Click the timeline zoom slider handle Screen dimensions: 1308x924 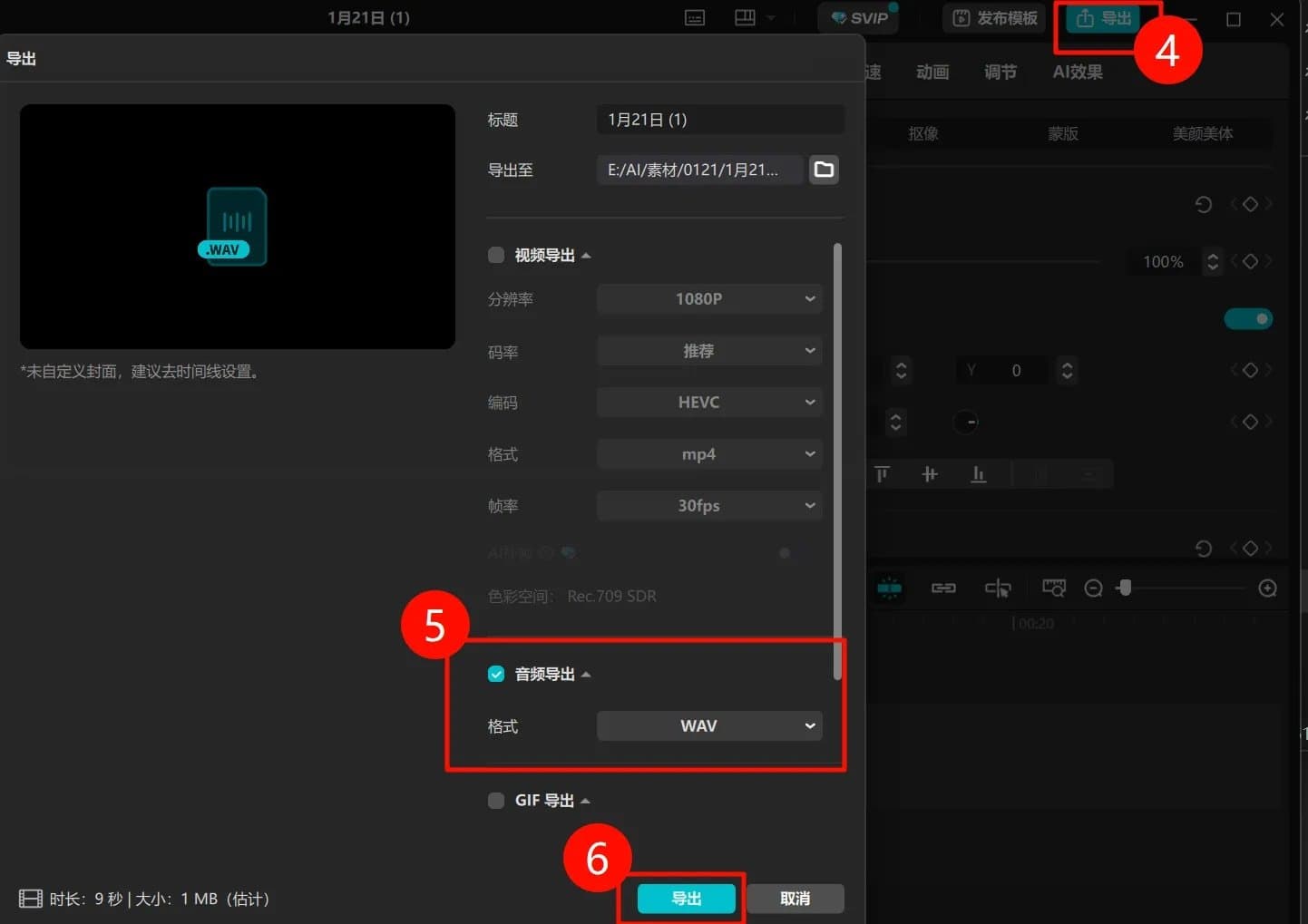1125,588
